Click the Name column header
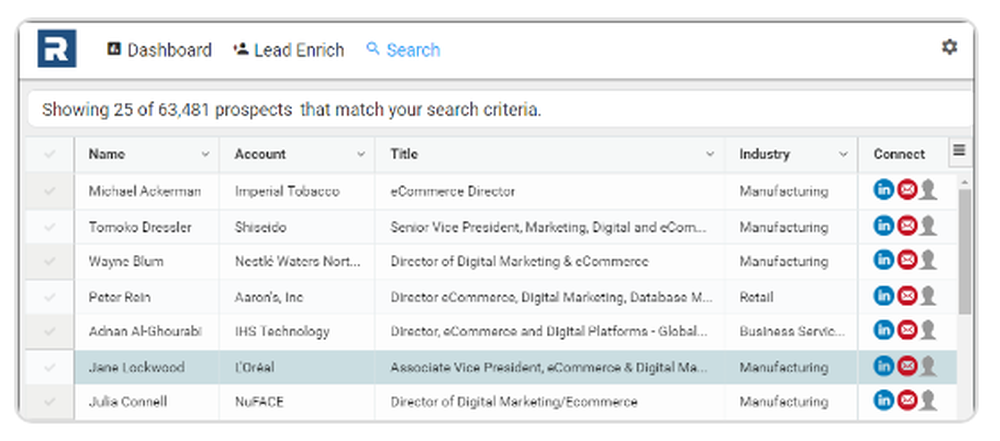 coord(147,154)
